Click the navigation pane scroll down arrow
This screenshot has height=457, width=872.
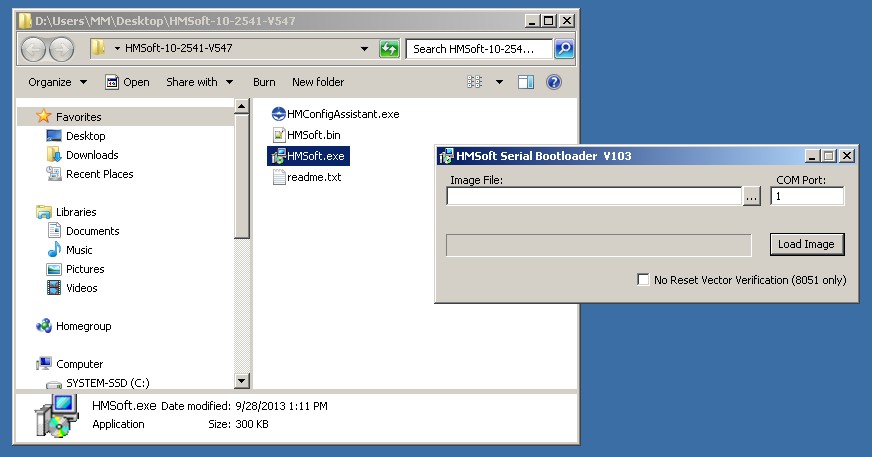point(241,381)
